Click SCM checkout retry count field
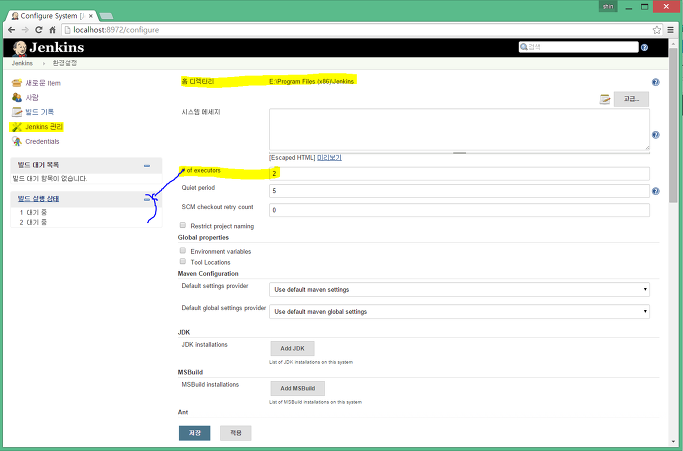Screen dimensions: 683x451 click(x=459, y=210)
